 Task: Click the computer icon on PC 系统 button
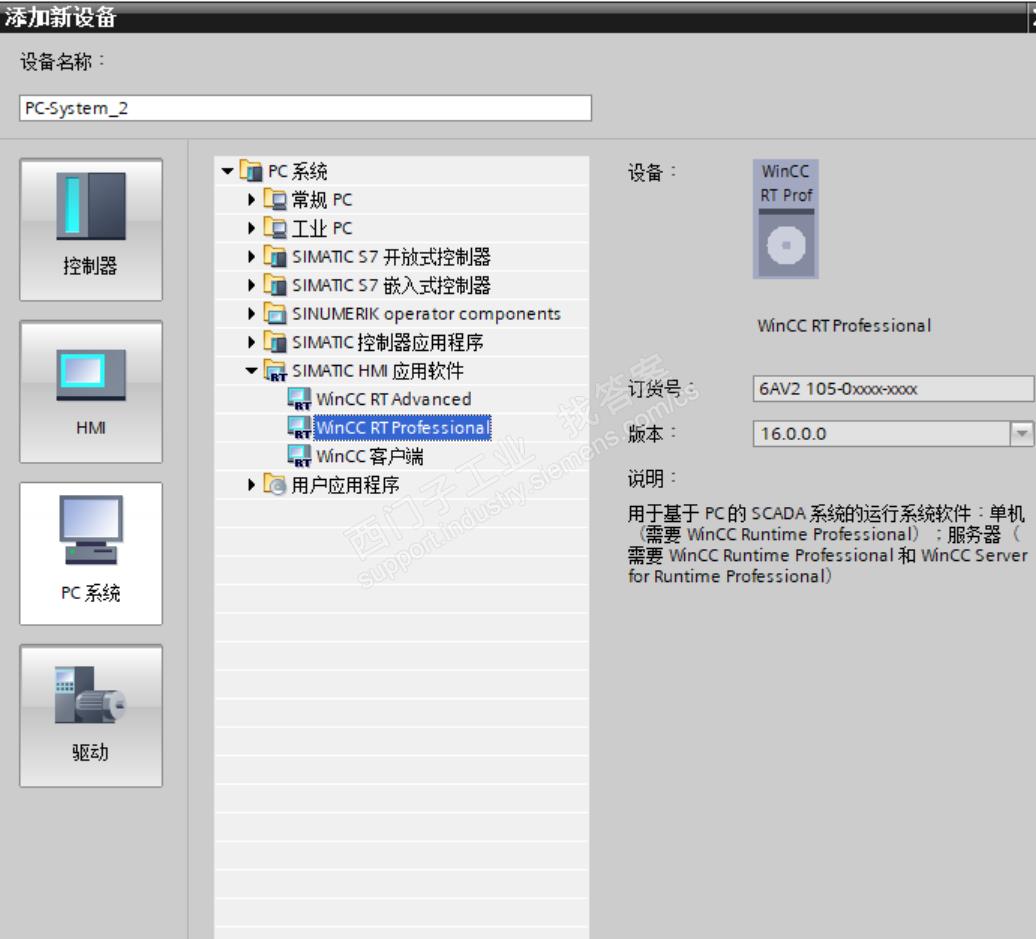pos(91,530)
